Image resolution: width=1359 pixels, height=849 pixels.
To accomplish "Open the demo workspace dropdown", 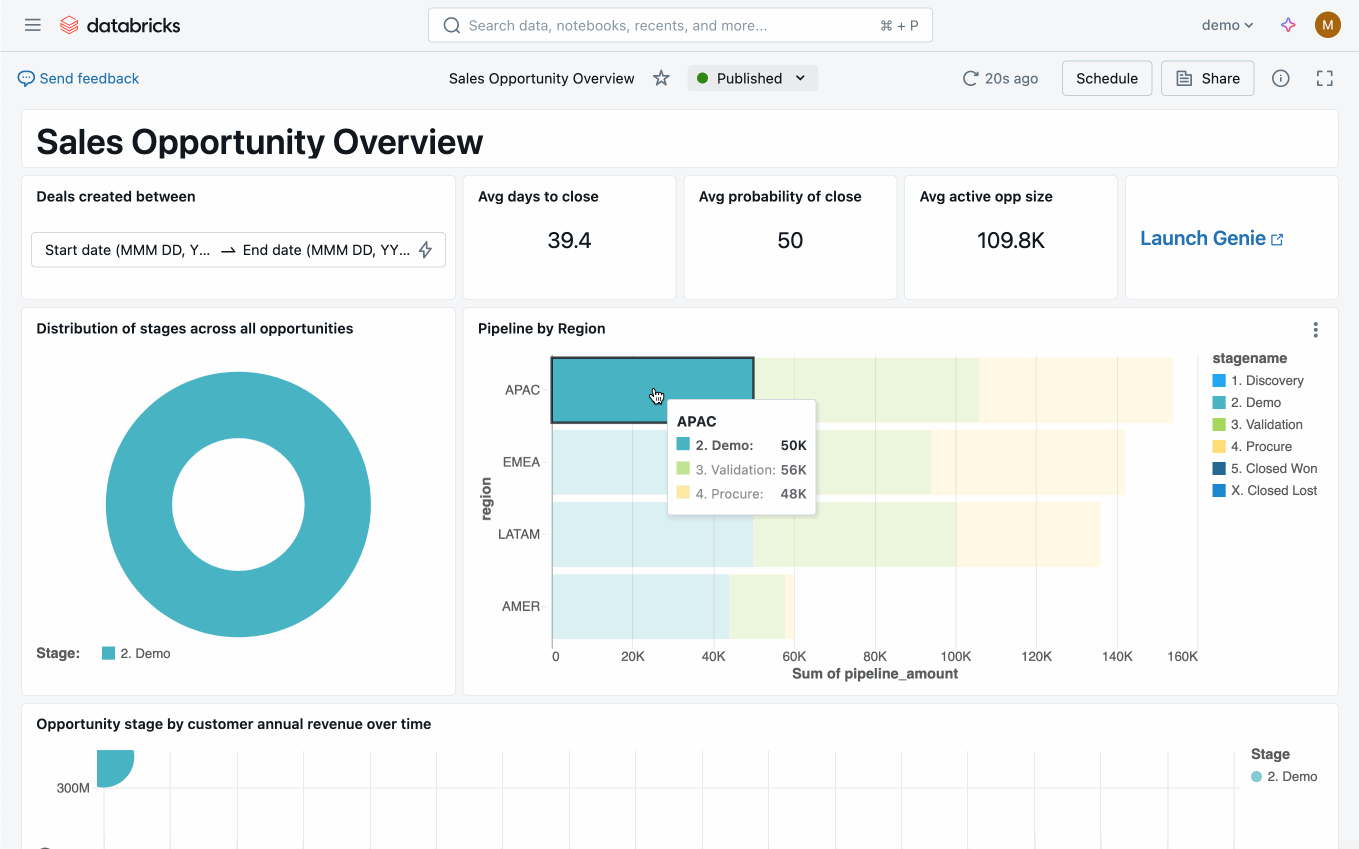I will (x=1227, y=25).
